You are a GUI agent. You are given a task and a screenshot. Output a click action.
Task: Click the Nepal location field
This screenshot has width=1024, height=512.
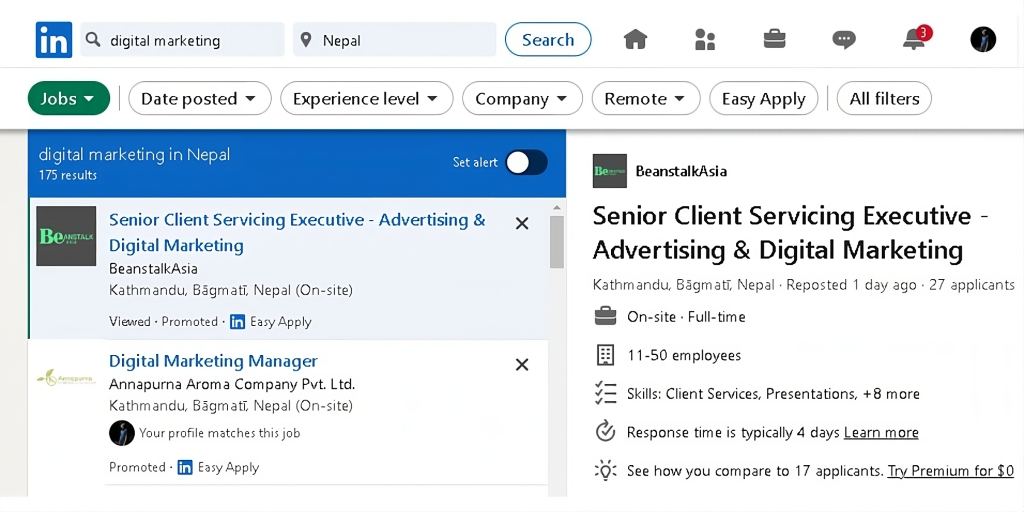point(394,40)
